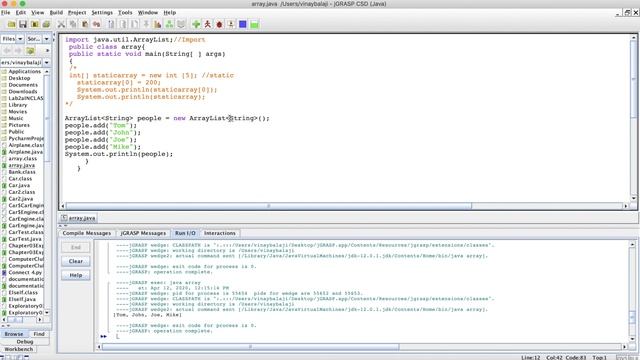Open the Tools menu

pos(125,13)
